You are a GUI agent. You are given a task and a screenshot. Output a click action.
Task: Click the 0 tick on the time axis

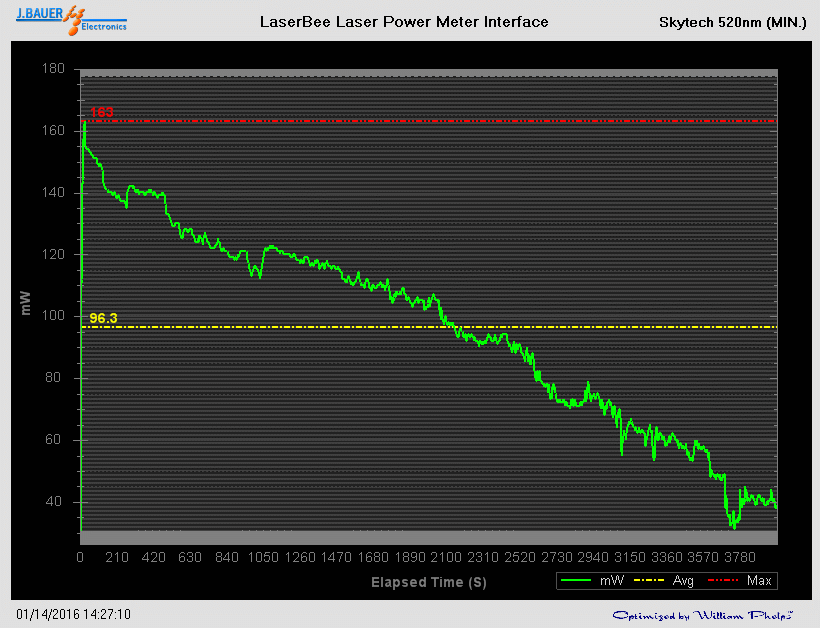point(81,557)
